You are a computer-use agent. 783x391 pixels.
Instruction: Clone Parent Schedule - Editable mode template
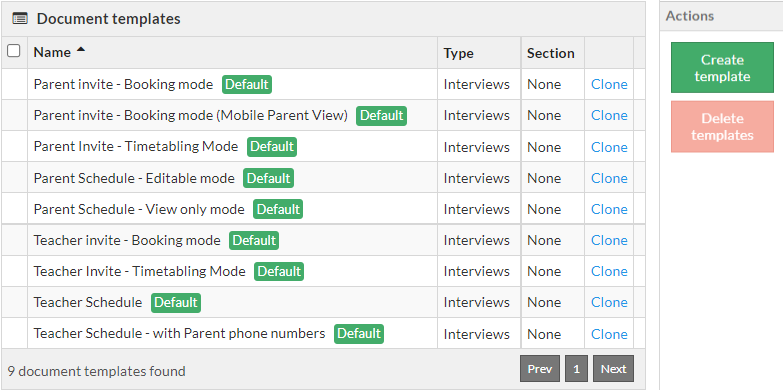609,178
